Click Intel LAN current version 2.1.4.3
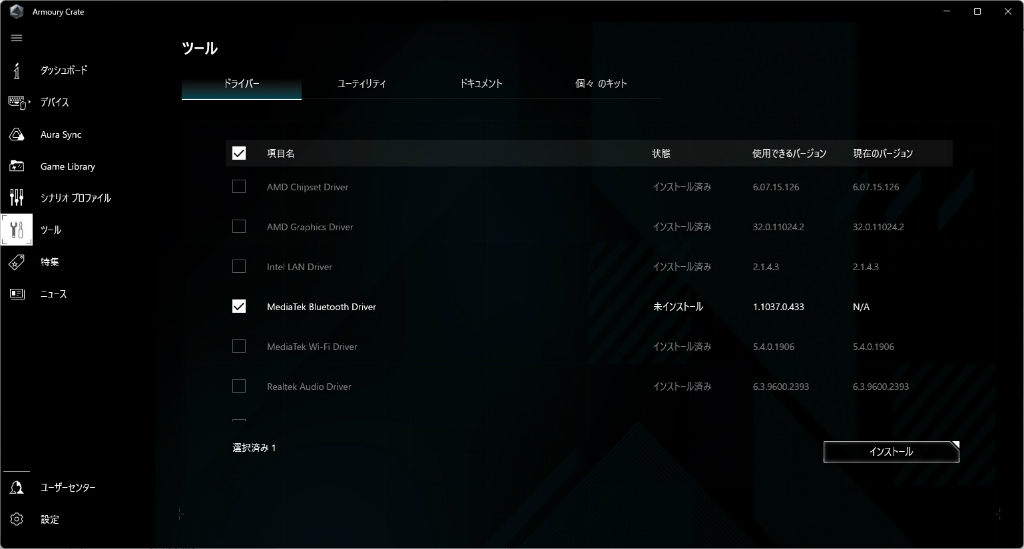 865,266
